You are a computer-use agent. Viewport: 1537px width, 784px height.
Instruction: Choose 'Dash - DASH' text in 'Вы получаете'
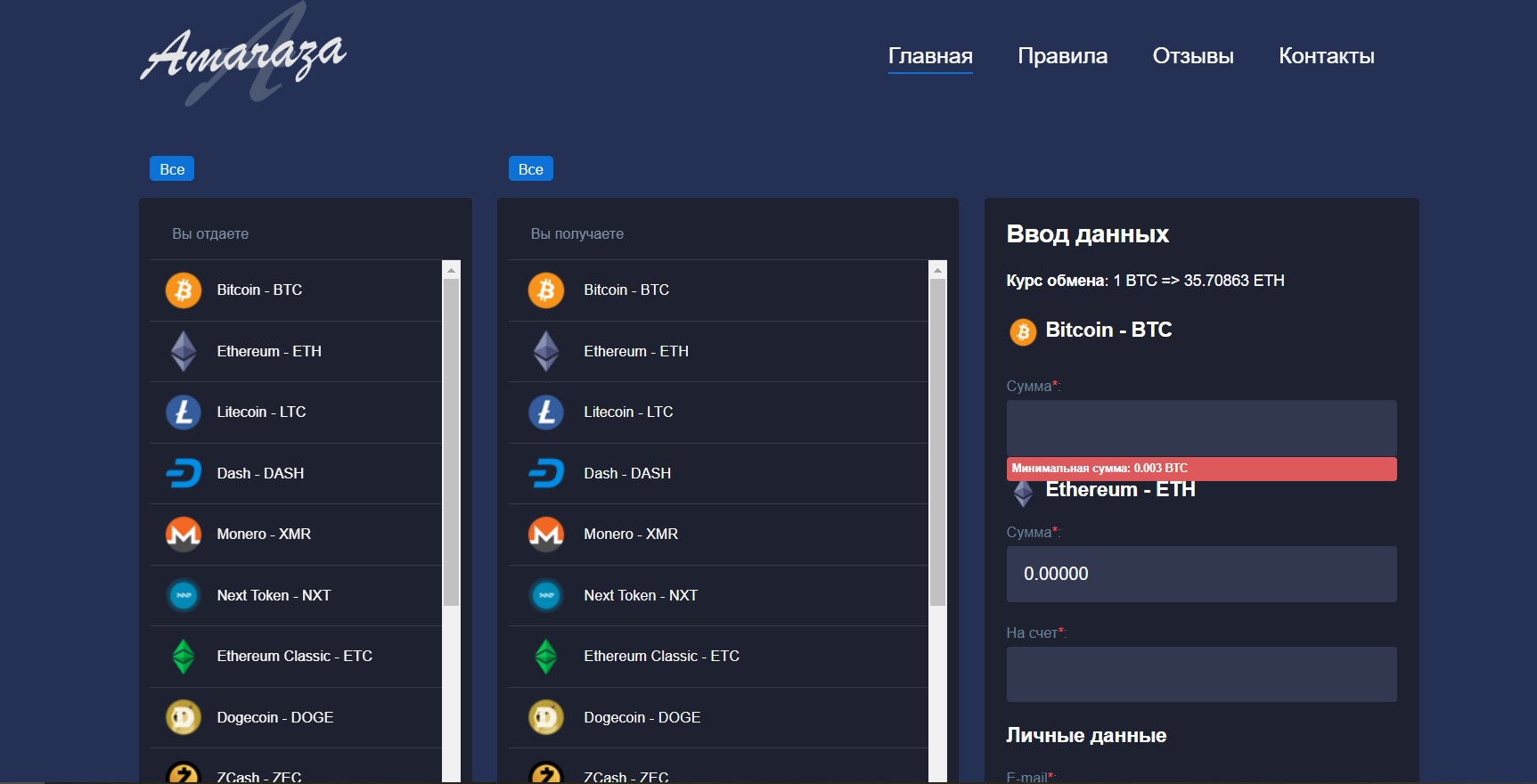click(627, 473)
